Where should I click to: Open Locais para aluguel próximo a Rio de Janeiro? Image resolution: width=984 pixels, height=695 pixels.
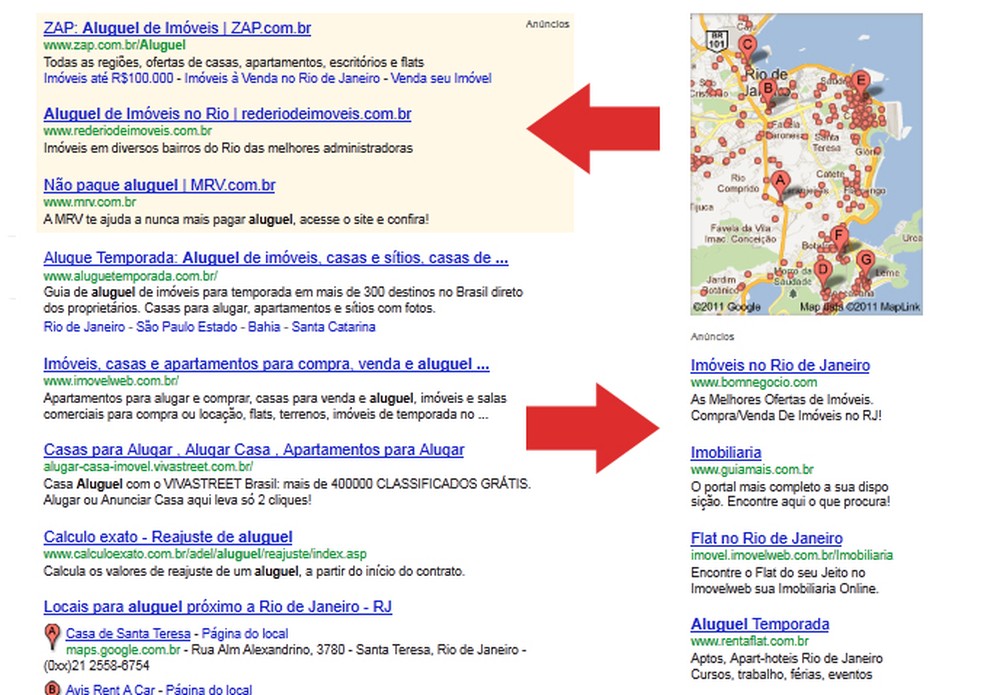pos(217,607)
